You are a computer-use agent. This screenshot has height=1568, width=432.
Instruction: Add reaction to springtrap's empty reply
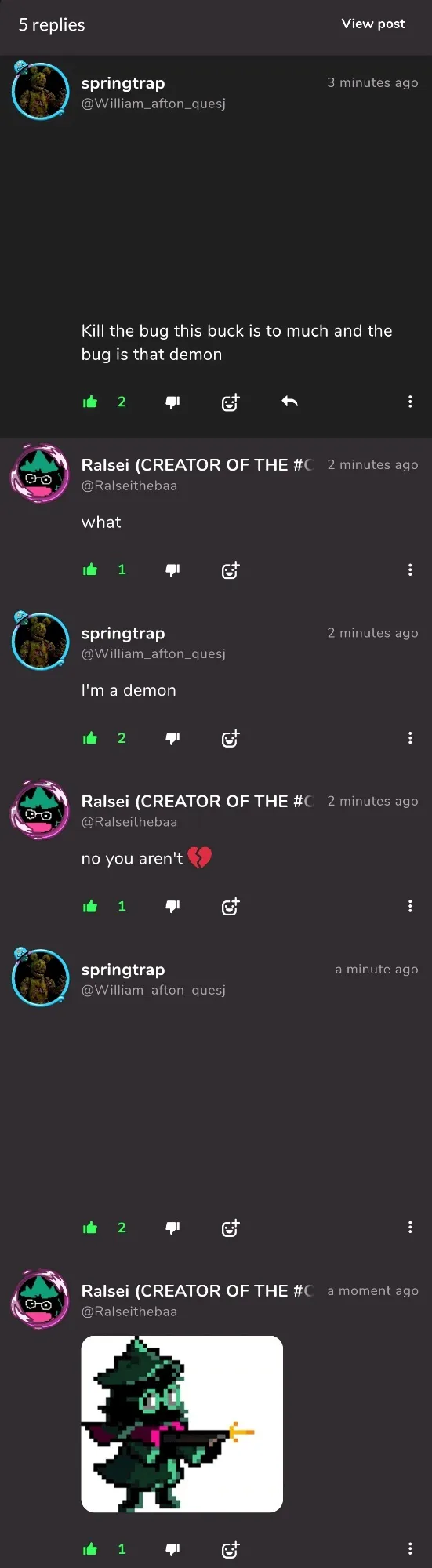(230, 1228)
